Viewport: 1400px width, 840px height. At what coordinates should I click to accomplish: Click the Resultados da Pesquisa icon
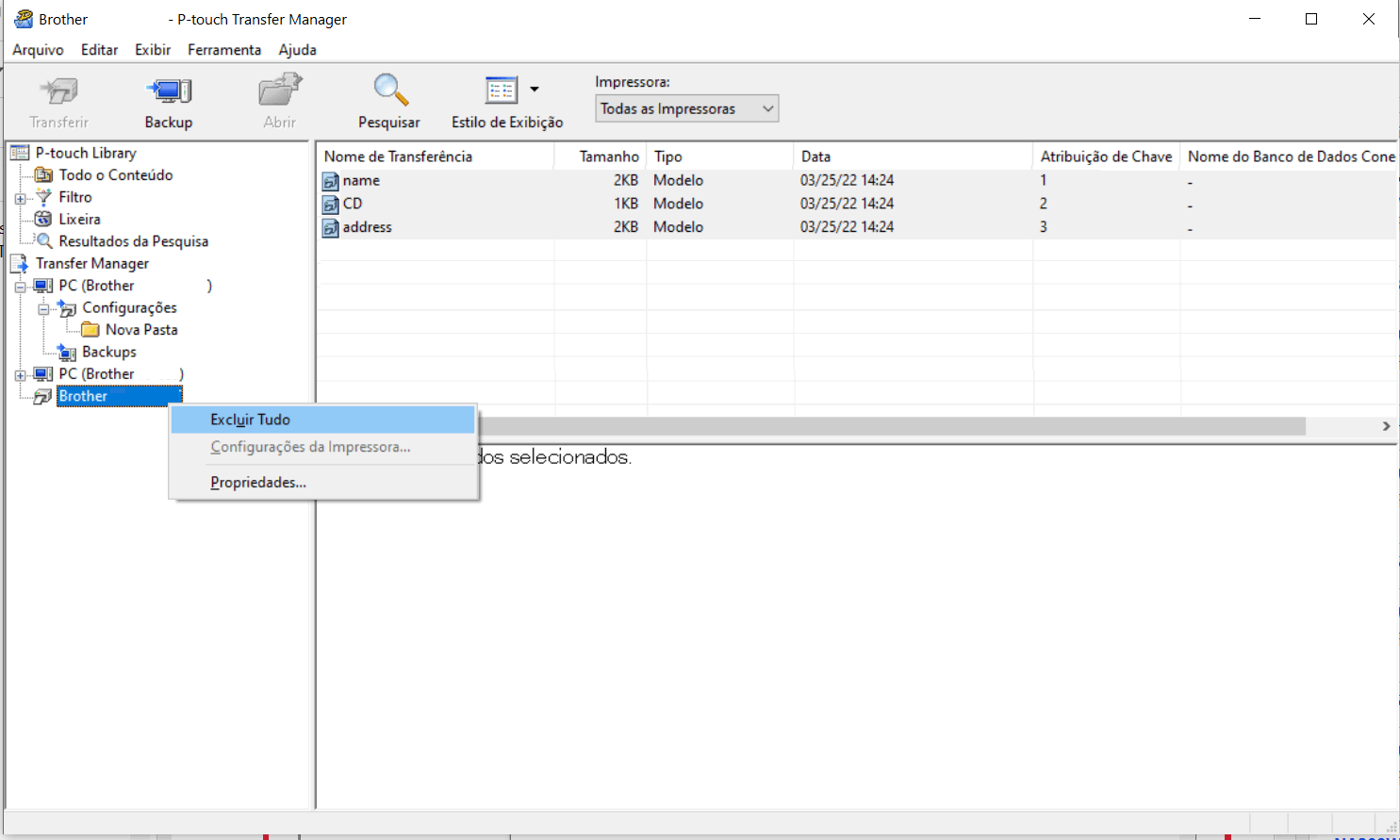coord(43,241)
